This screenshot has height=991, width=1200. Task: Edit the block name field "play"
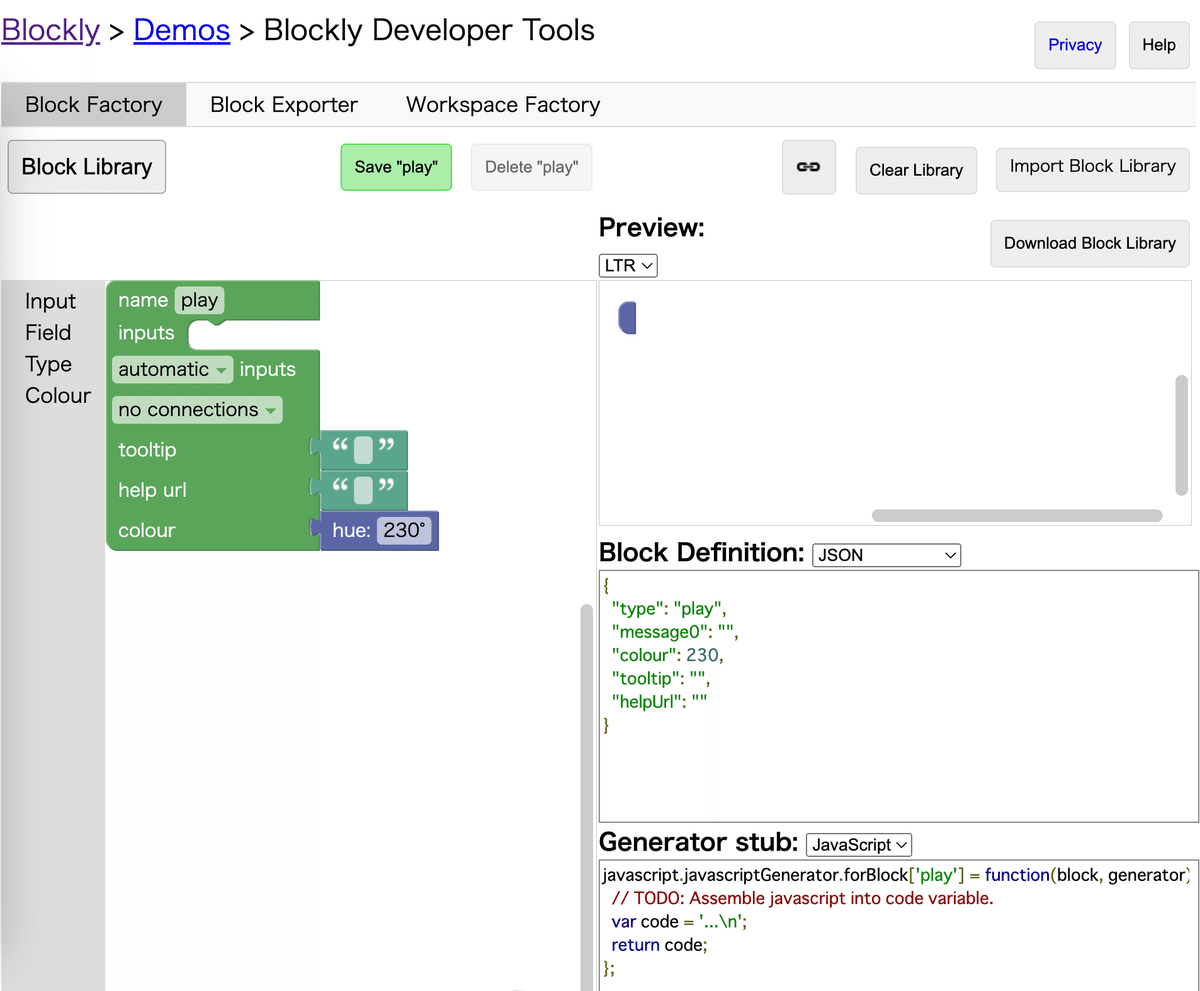click(x=200, y=300)
